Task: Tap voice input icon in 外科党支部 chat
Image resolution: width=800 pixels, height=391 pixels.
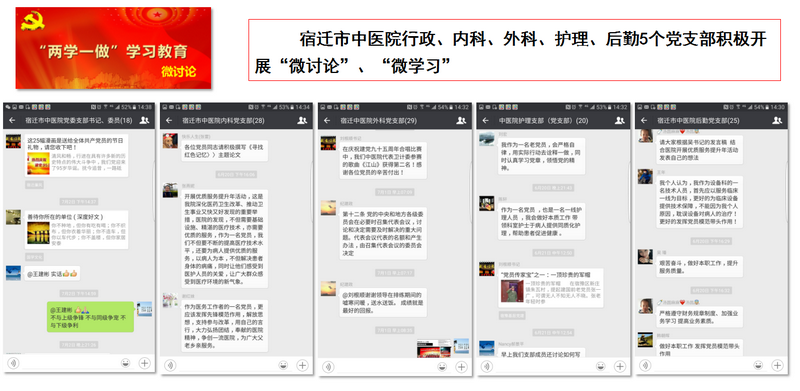Action: [x=329, y=366]
